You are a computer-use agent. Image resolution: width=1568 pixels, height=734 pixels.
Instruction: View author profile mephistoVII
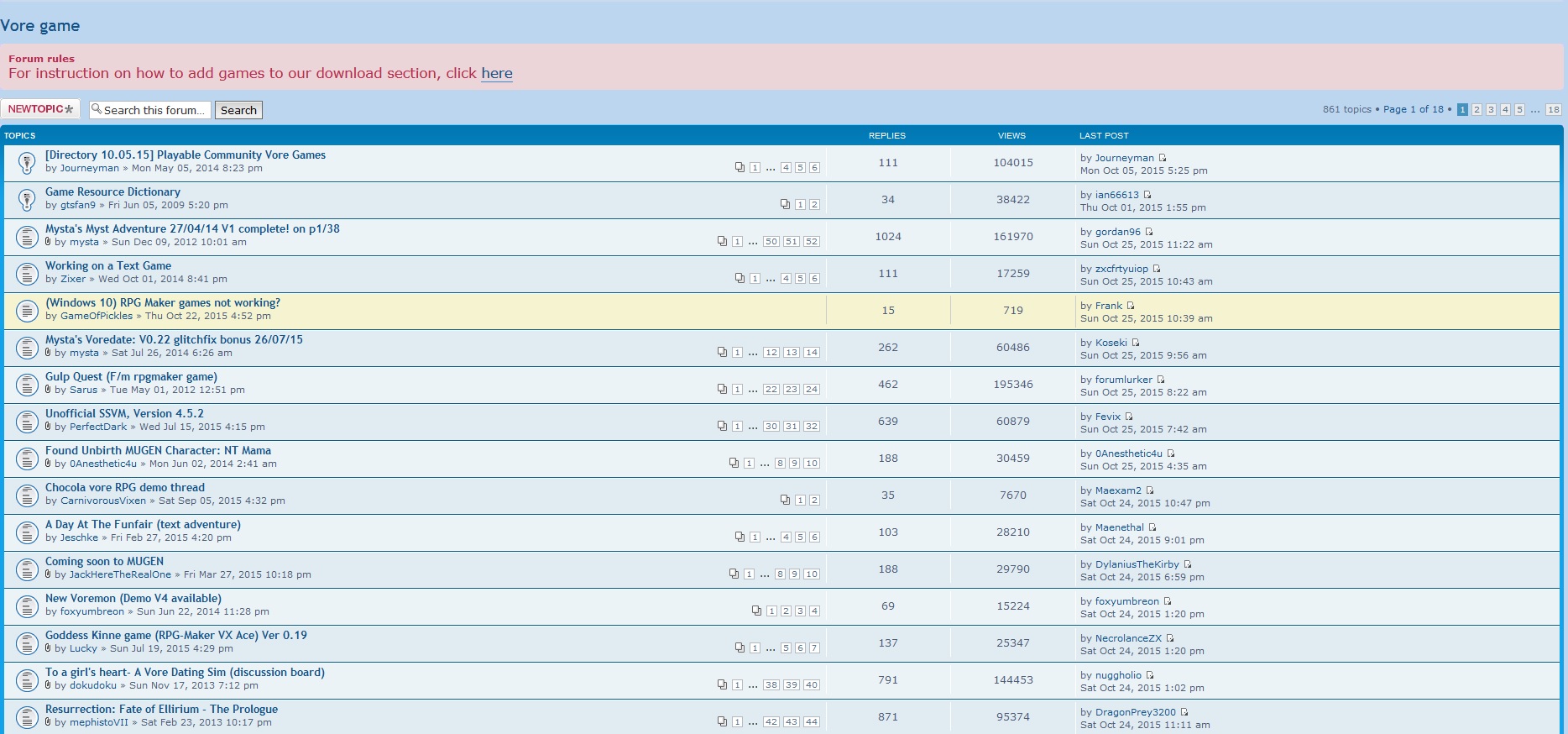(x=99, y=722)
